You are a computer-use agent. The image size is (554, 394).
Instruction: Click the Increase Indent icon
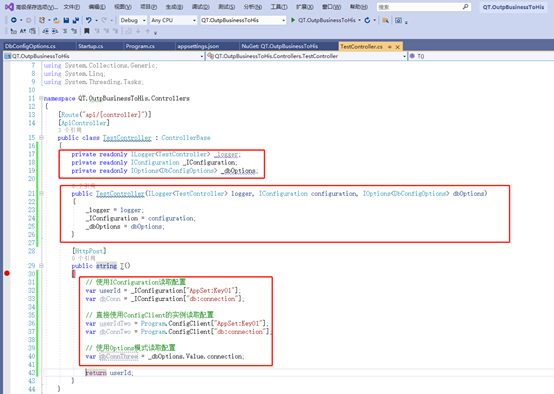[55, 31]
